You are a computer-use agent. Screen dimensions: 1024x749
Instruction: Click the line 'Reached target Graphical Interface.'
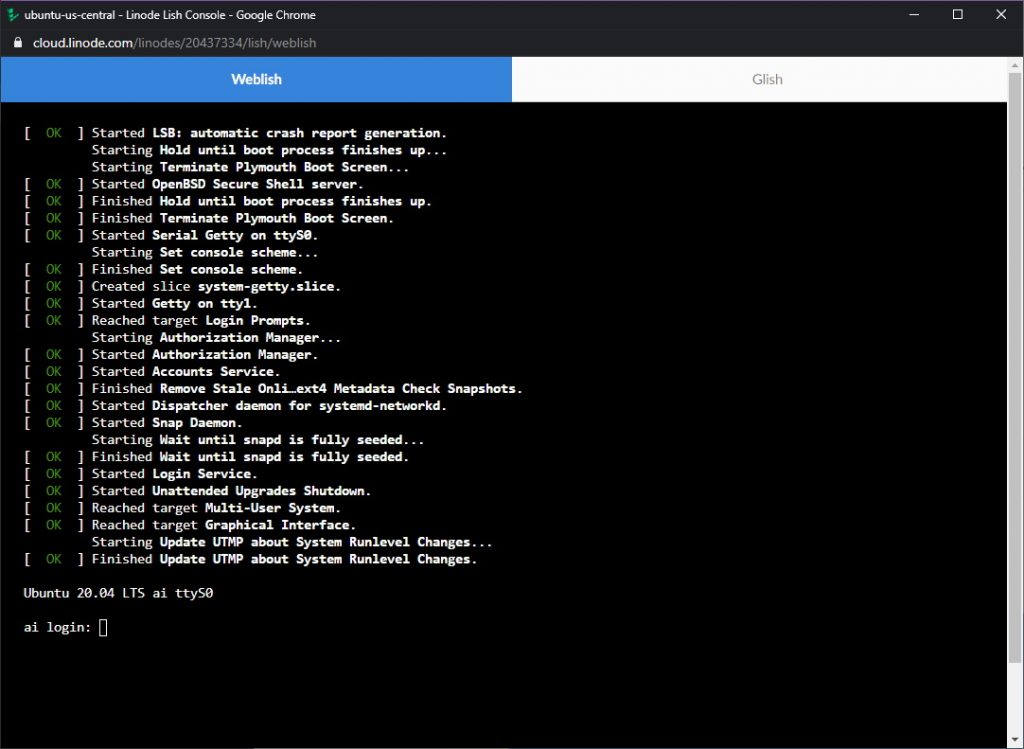[223, 525]
